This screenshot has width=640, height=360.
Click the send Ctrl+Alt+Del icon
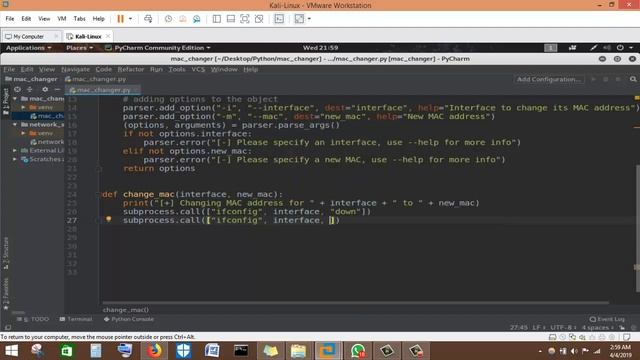(x=148, y=19)
